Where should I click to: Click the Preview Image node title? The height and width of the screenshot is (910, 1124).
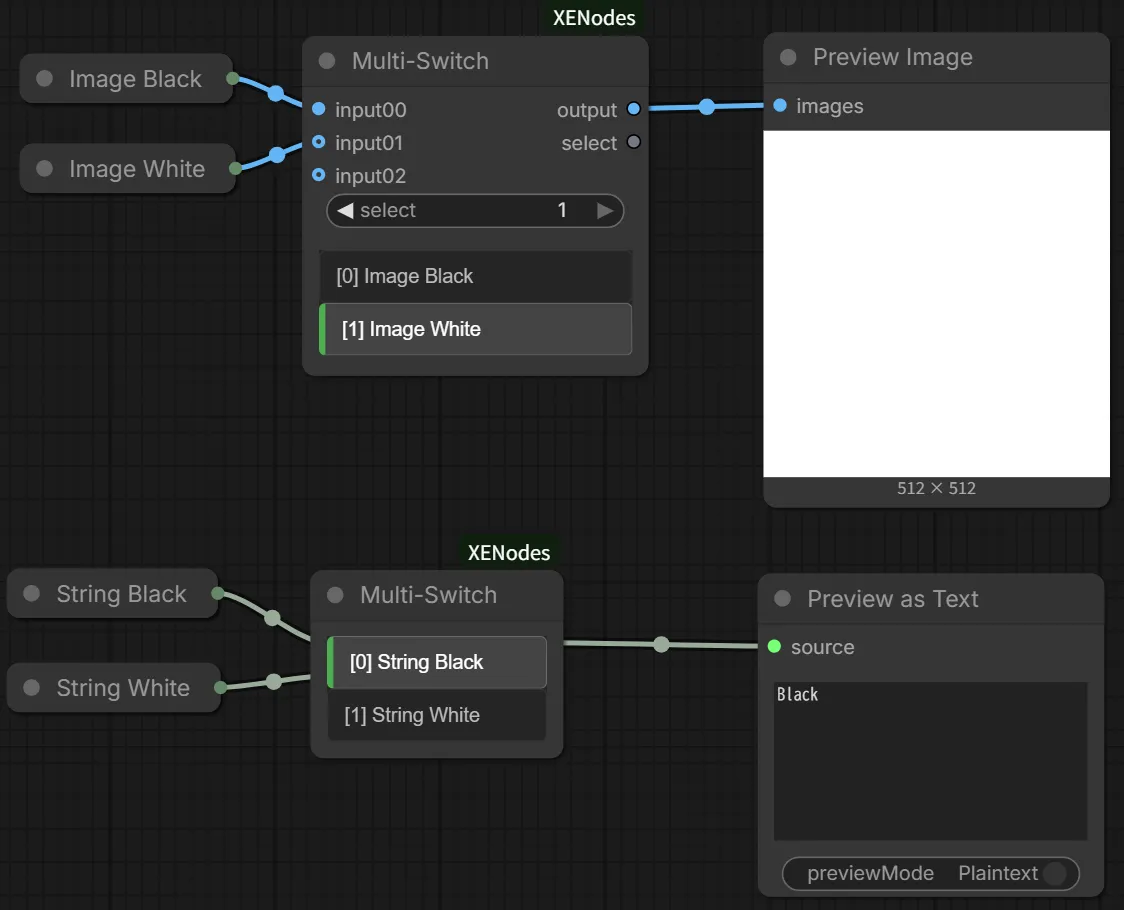pyautogui.click(x=892, y=57)
